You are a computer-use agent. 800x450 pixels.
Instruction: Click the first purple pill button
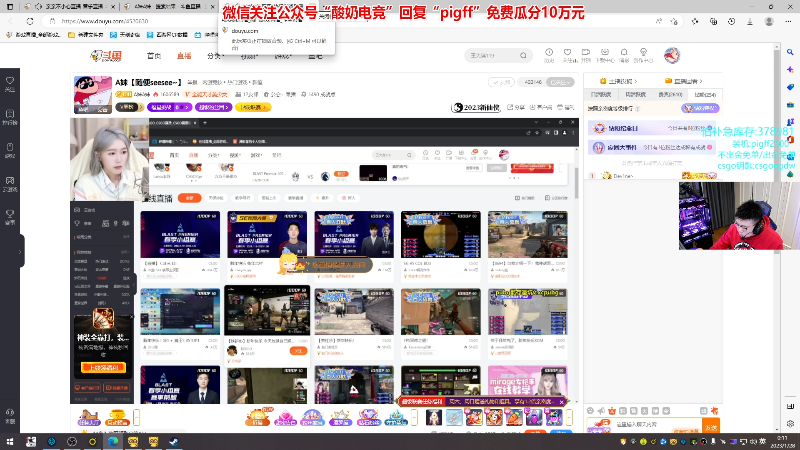tap(169, 107)
